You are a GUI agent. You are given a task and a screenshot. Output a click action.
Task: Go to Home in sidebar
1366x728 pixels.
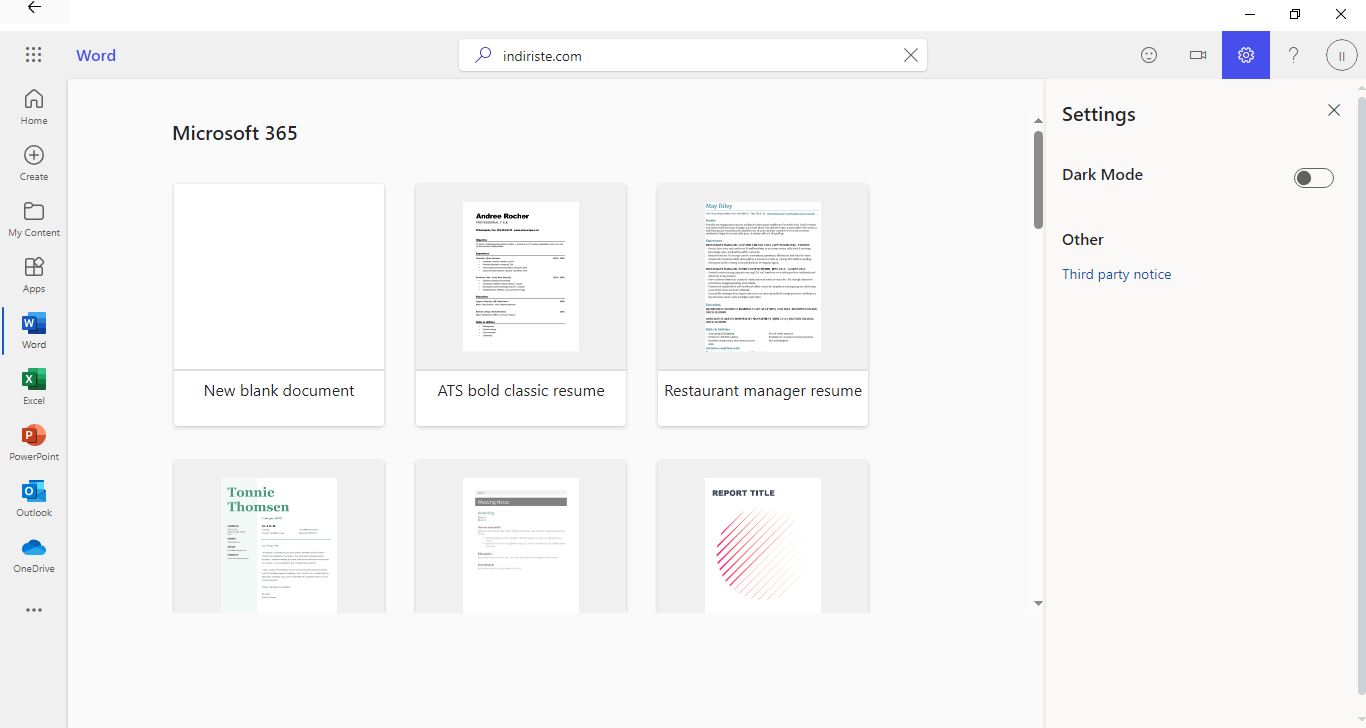pyautogui.click(x=34, y=106)
